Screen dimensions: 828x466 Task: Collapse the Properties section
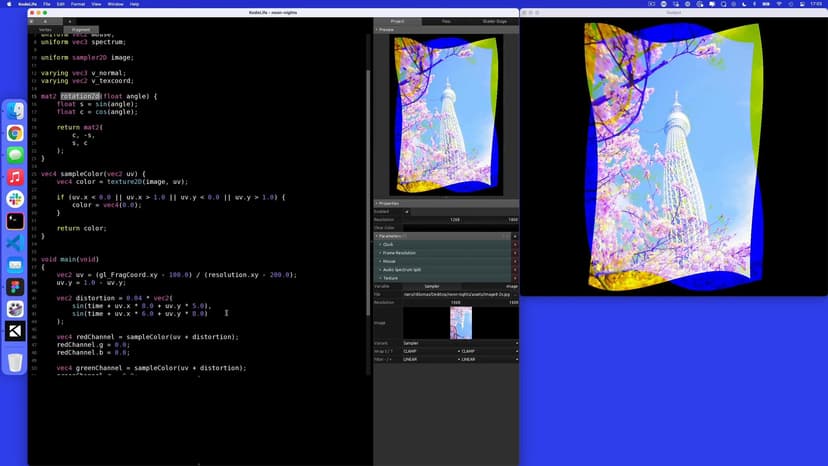377,203
